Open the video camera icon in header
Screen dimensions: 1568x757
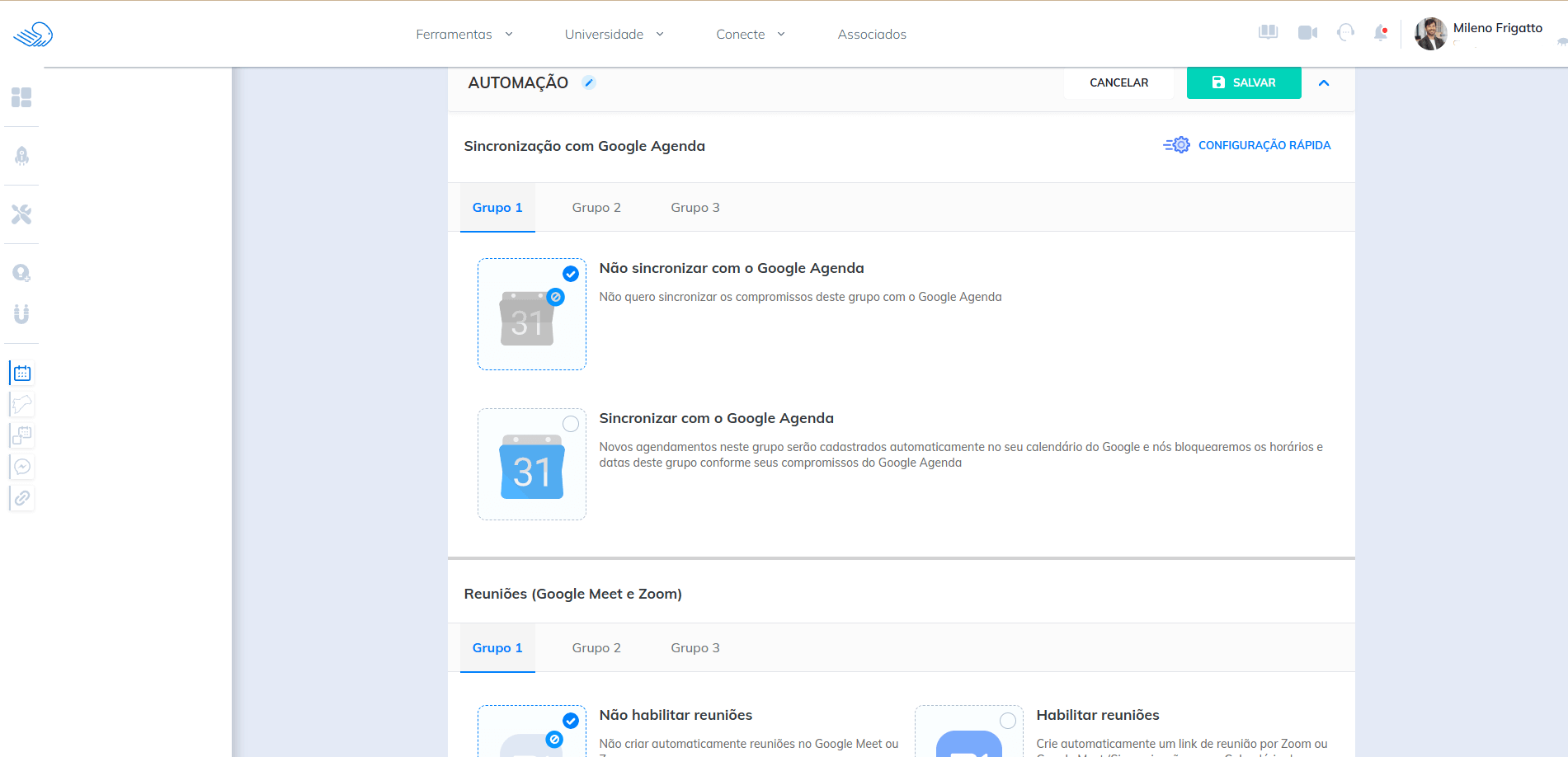pyautogui.click(x=1307, y=33)
